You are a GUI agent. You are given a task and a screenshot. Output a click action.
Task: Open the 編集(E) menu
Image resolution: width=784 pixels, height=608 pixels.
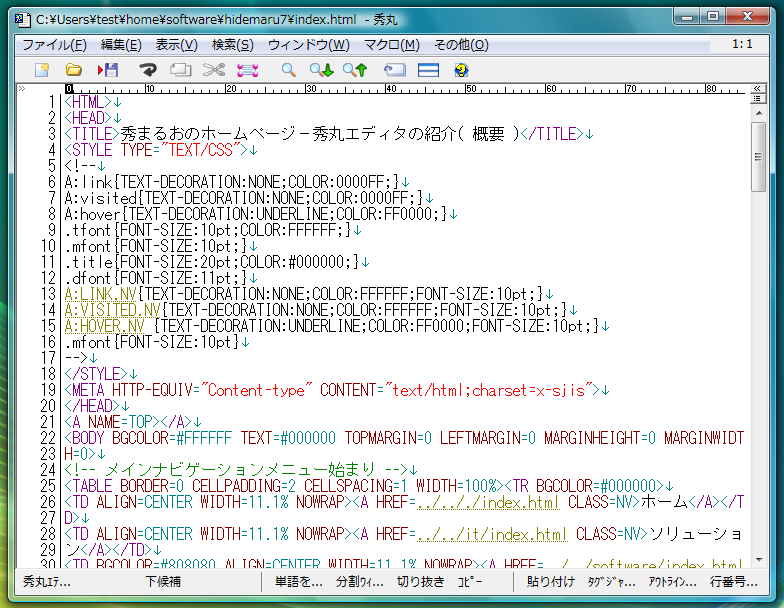(x=121, y=45)
